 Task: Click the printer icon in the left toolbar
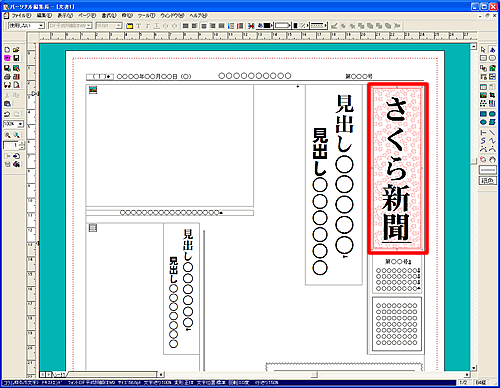pyautogui.click(x=7, y=77)
